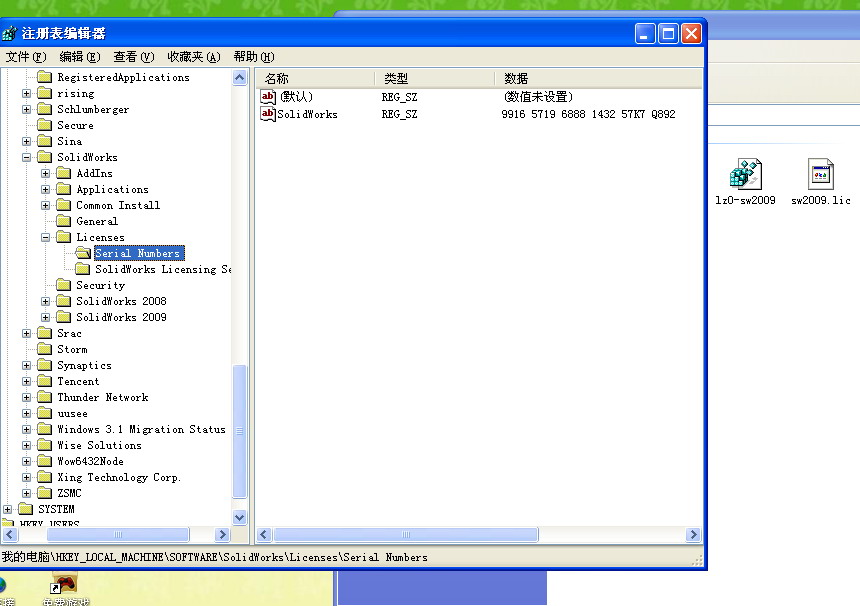Screen dimensions: 860x606
Task: Maximize the registry editor window
Action: tap(668, 34)
